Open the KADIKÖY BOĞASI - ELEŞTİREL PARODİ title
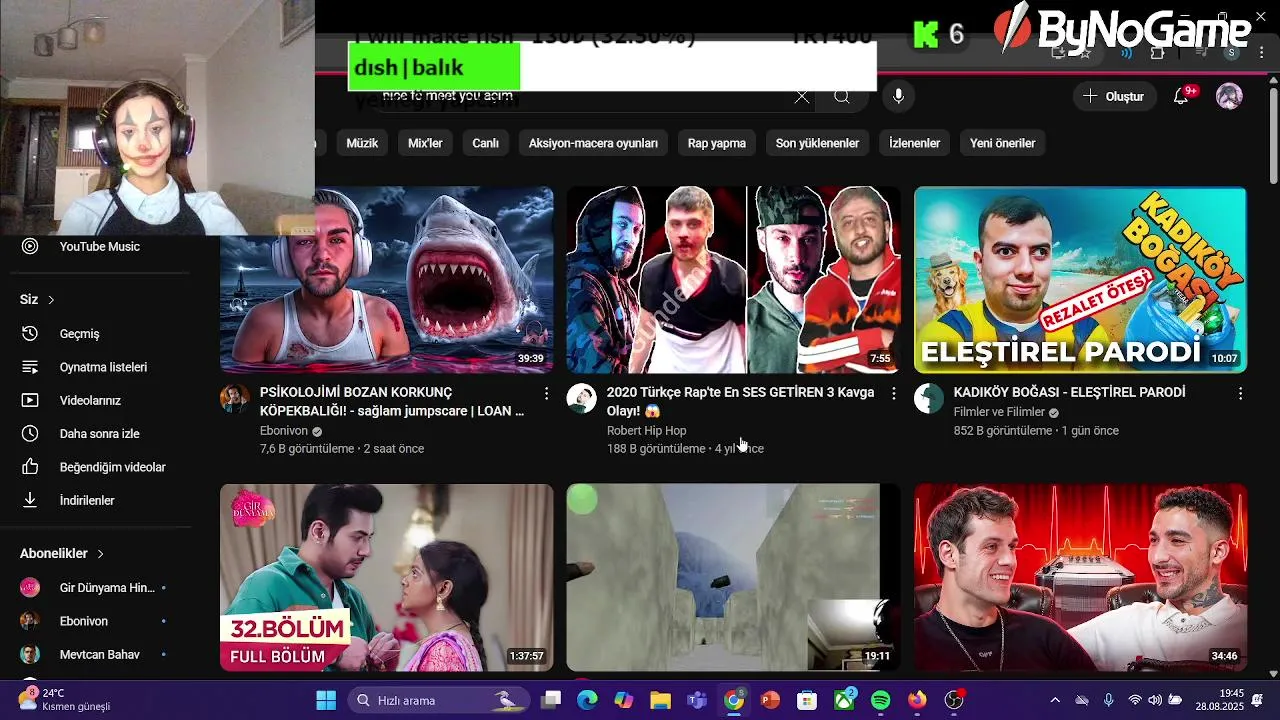This screenshot has width=1280, height=720. coord(1069,392)
